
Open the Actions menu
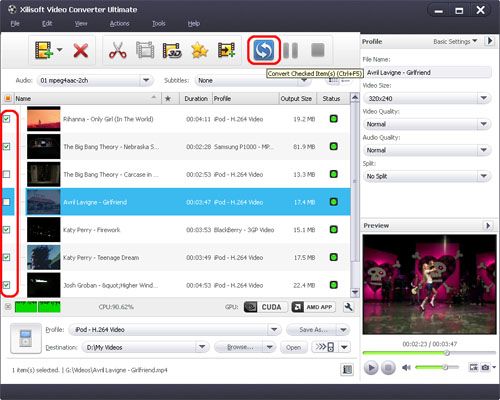[119, 23]
